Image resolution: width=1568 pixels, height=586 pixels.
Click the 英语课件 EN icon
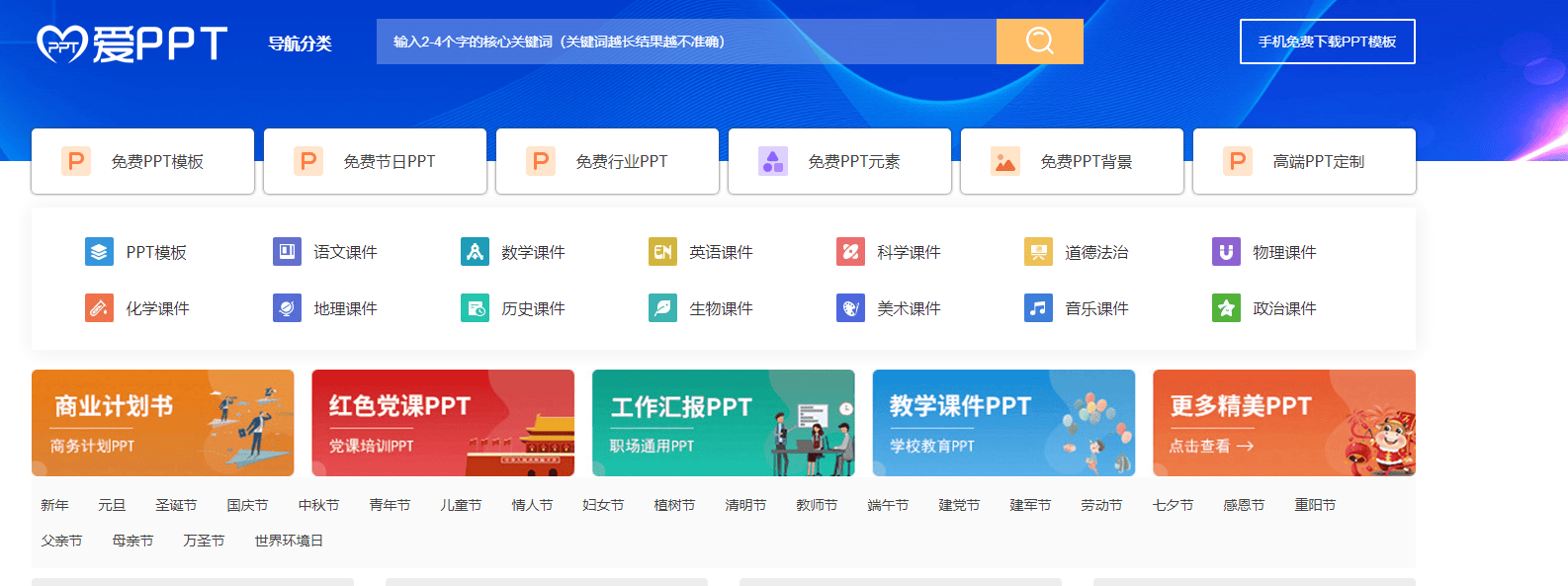click(x=662, y=252)
